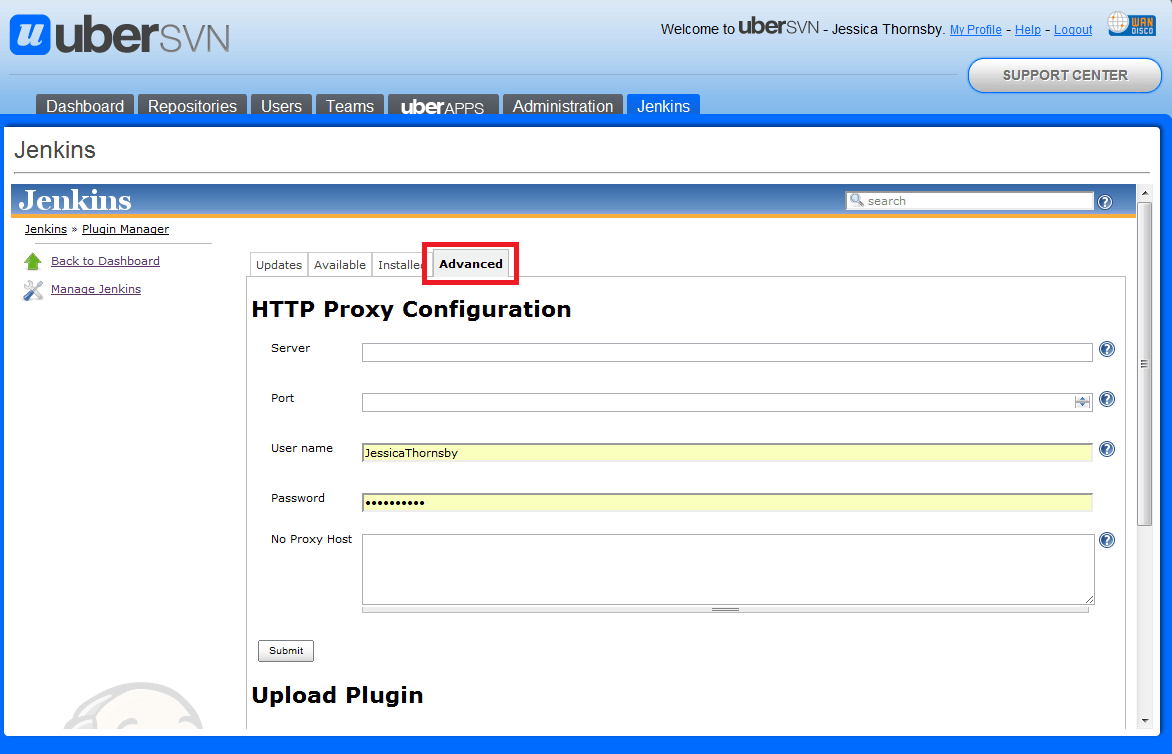Click the Plugin Manager breadcrumb link
This screenshot has height=754, width=1172.
point(125,229)
